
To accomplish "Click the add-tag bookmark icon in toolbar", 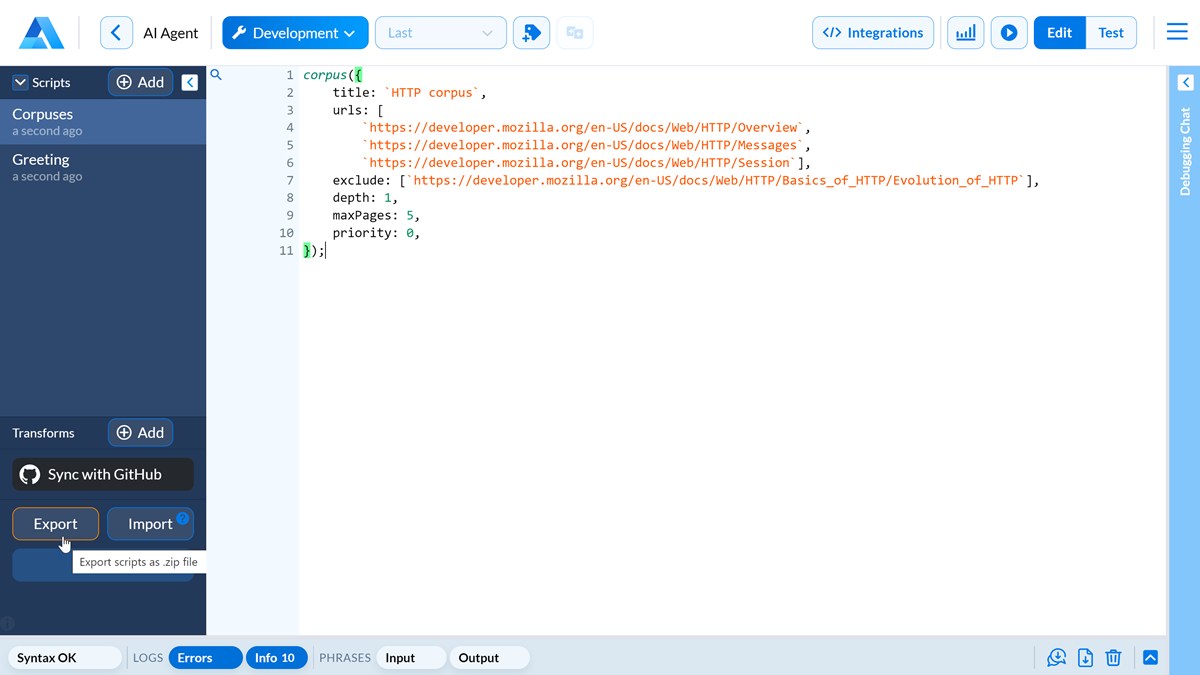I will click(531, 32).
